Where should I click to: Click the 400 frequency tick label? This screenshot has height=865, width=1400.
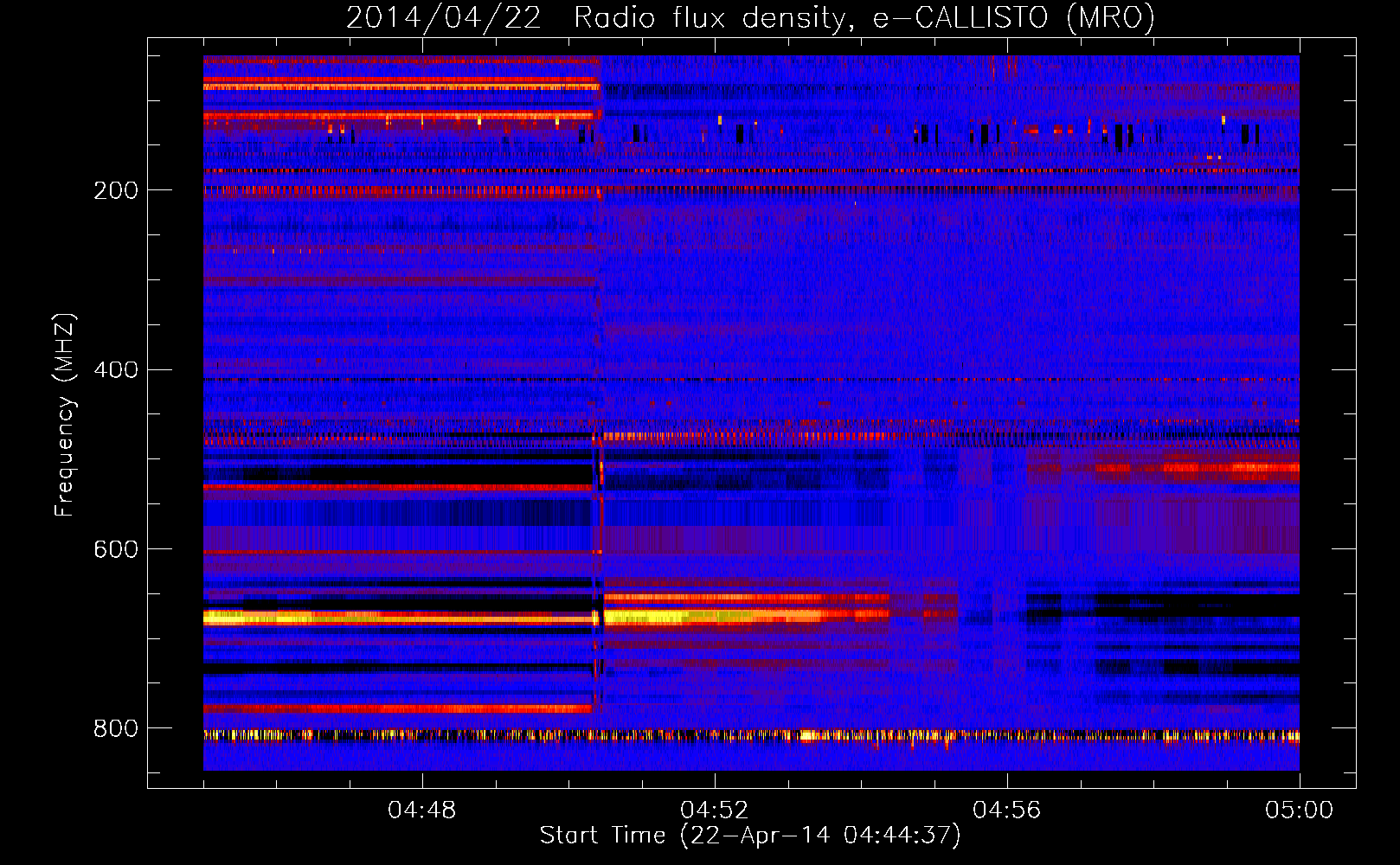pyautogui.click(x=116, y=370)
